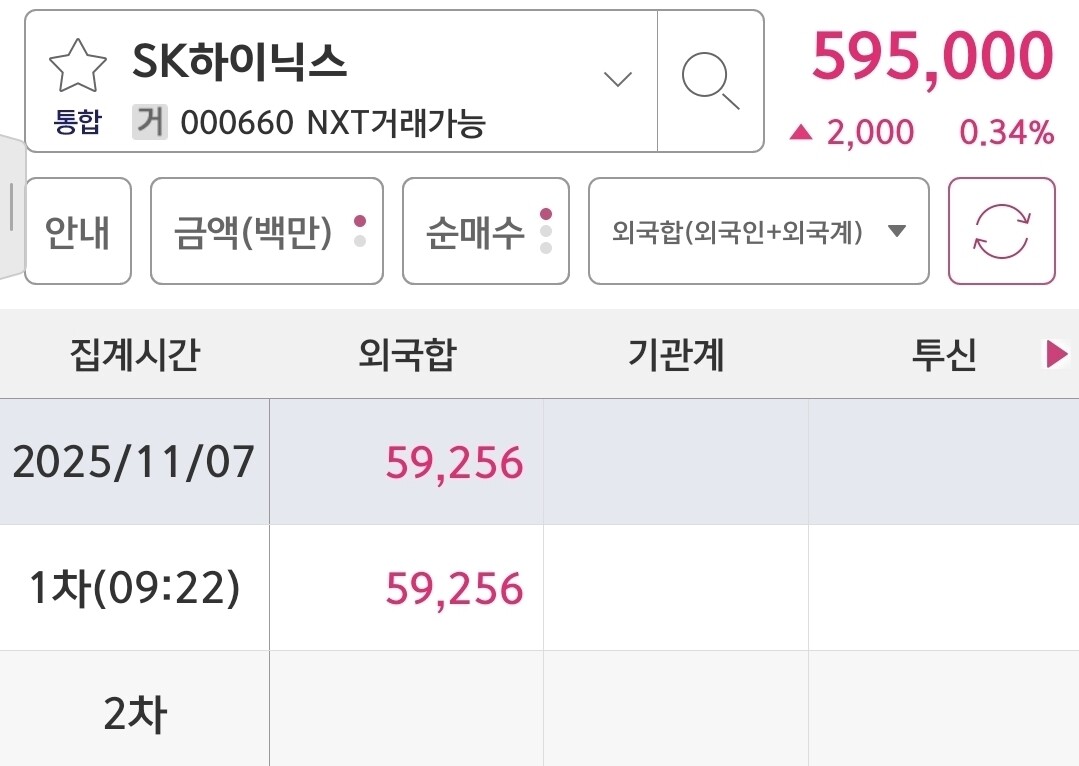Tap the 595,000 current price
The image size is (1079, 766).
tap(932, 55)
